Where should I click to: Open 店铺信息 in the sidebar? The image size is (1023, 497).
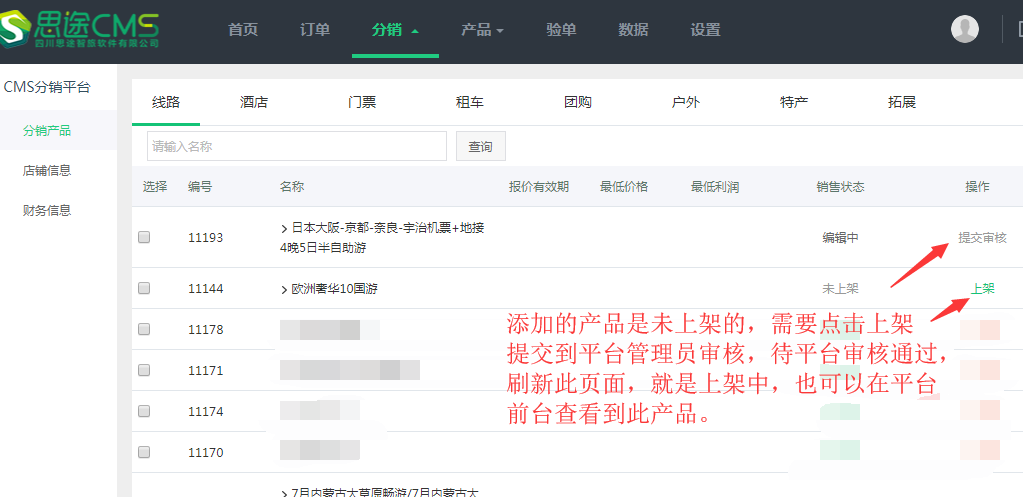47,170
